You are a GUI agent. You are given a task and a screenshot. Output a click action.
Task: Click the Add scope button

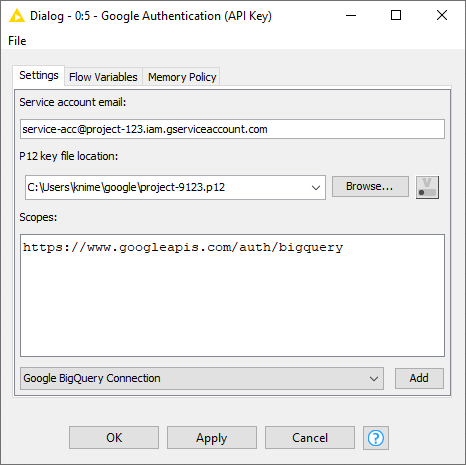point(419,378)
